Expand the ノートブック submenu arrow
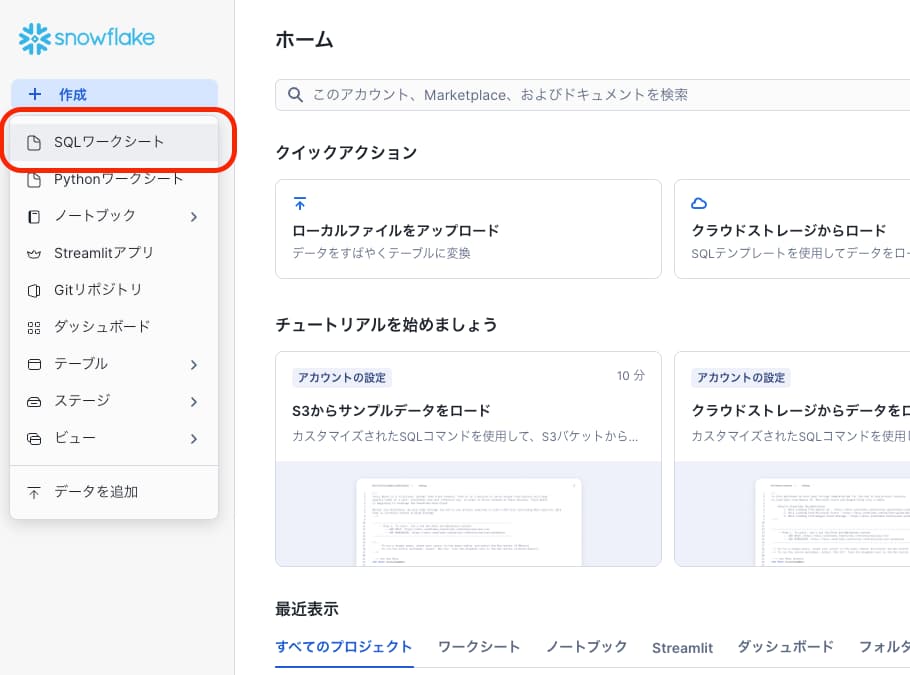This screenshot has width=910, height=675. pos(194,217)
